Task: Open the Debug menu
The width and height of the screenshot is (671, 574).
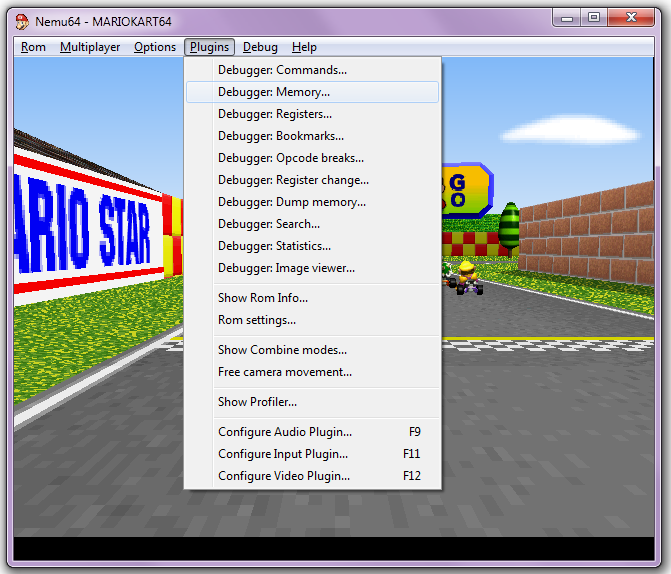Action: pyautogui.click(x=260, y=47)
